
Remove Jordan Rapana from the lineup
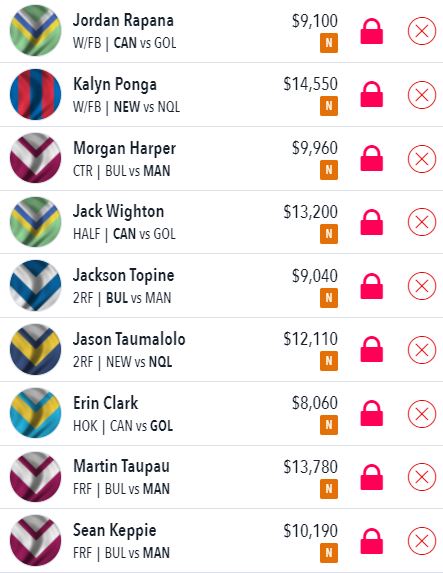pos(422,31)
